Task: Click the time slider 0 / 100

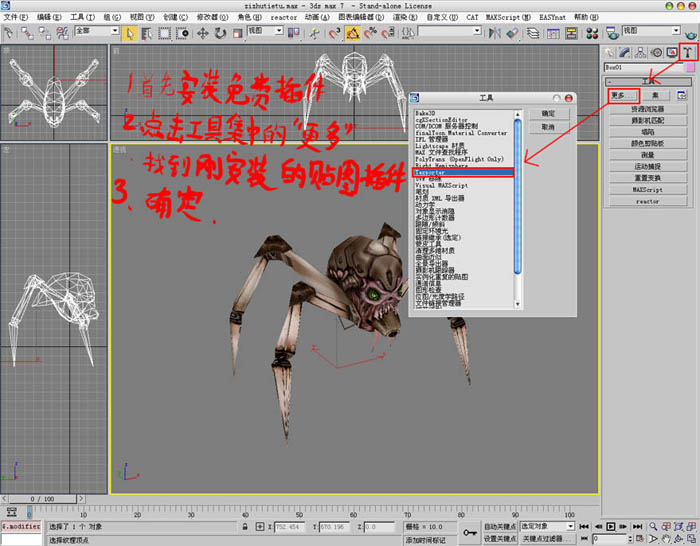Action: click(42, 499)
